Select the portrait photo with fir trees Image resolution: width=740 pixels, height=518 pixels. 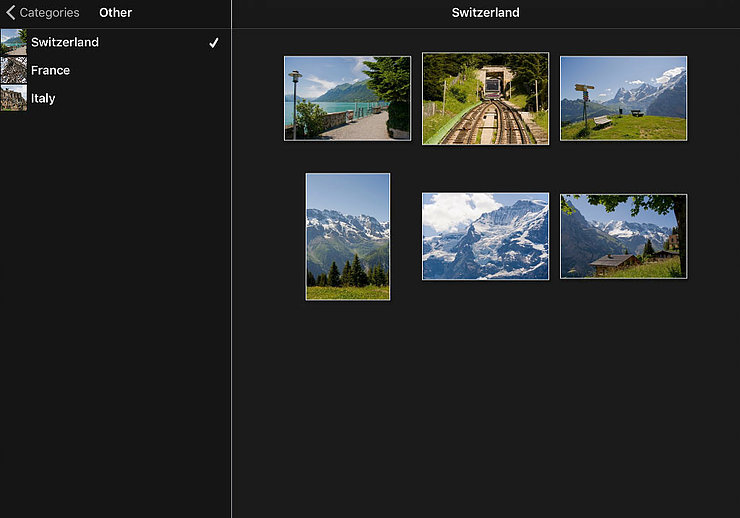[347, 236]
